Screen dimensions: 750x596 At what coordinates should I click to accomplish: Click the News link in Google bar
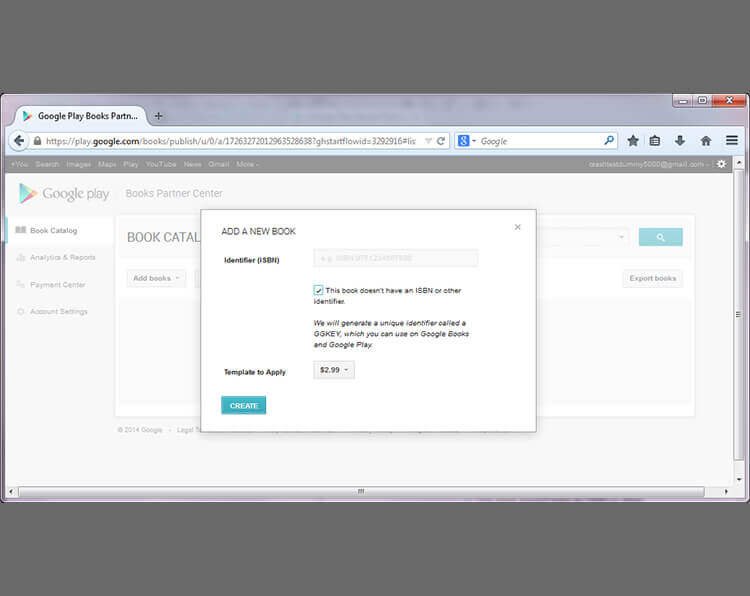(192, 164)
